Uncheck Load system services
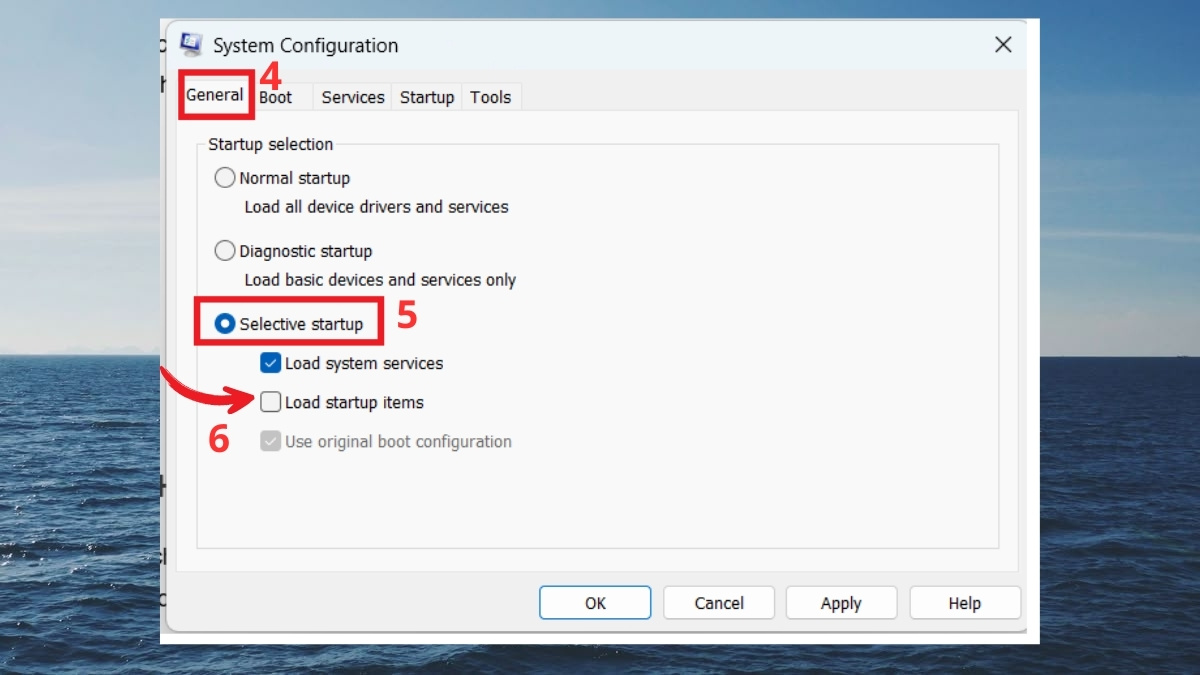This screenshot has height=675, width=1200. (270, 363)
